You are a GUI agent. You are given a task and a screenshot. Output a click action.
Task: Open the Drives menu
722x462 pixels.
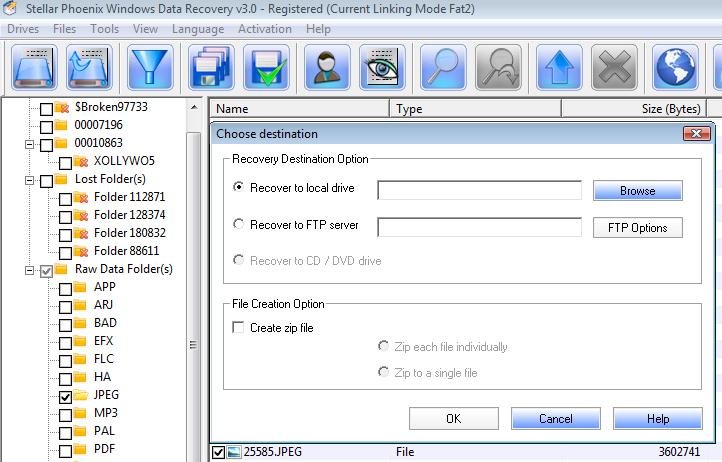point(23,29)
